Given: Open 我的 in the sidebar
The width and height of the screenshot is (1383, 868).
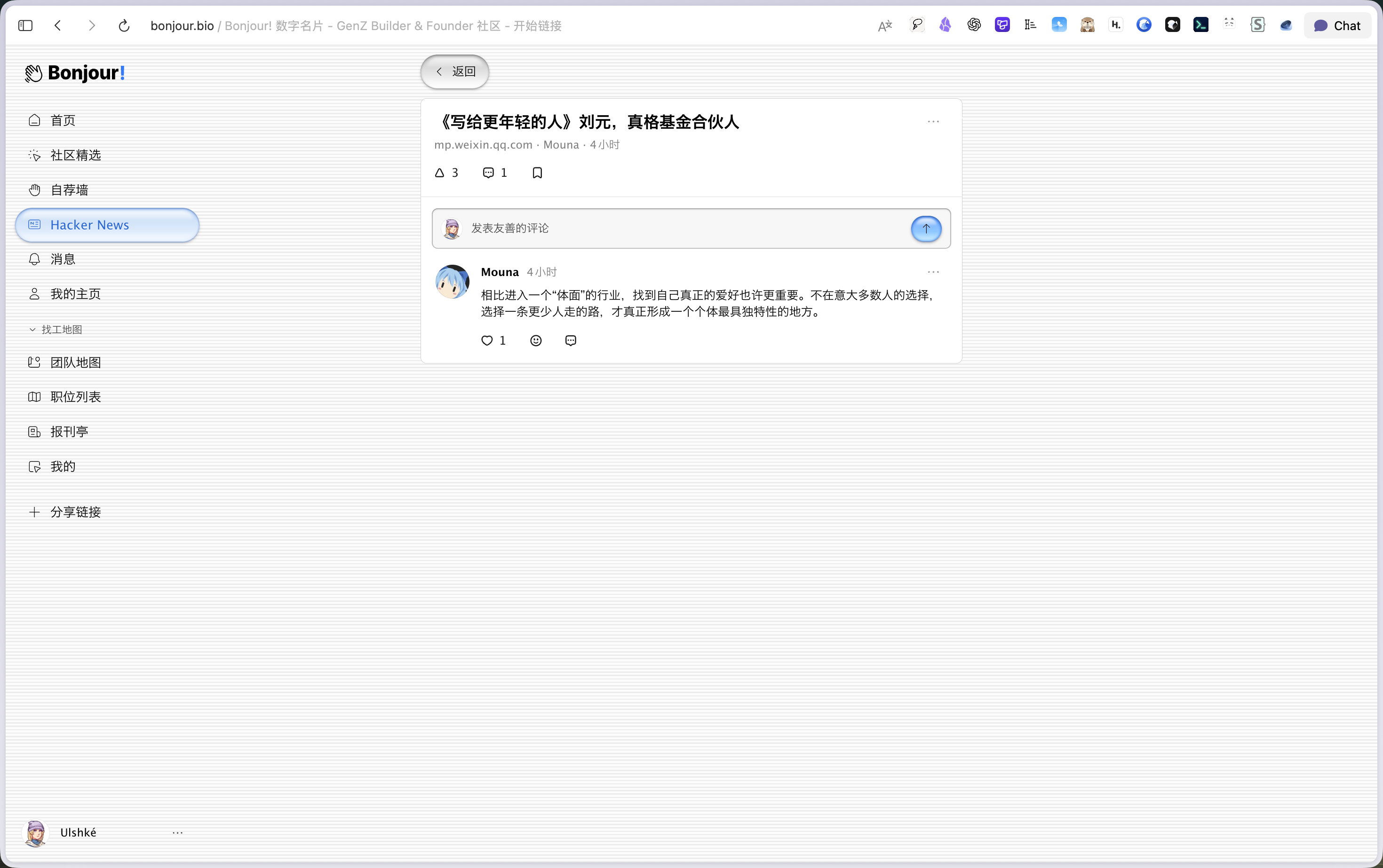Looking at the screenshot, I should point(107,466).
